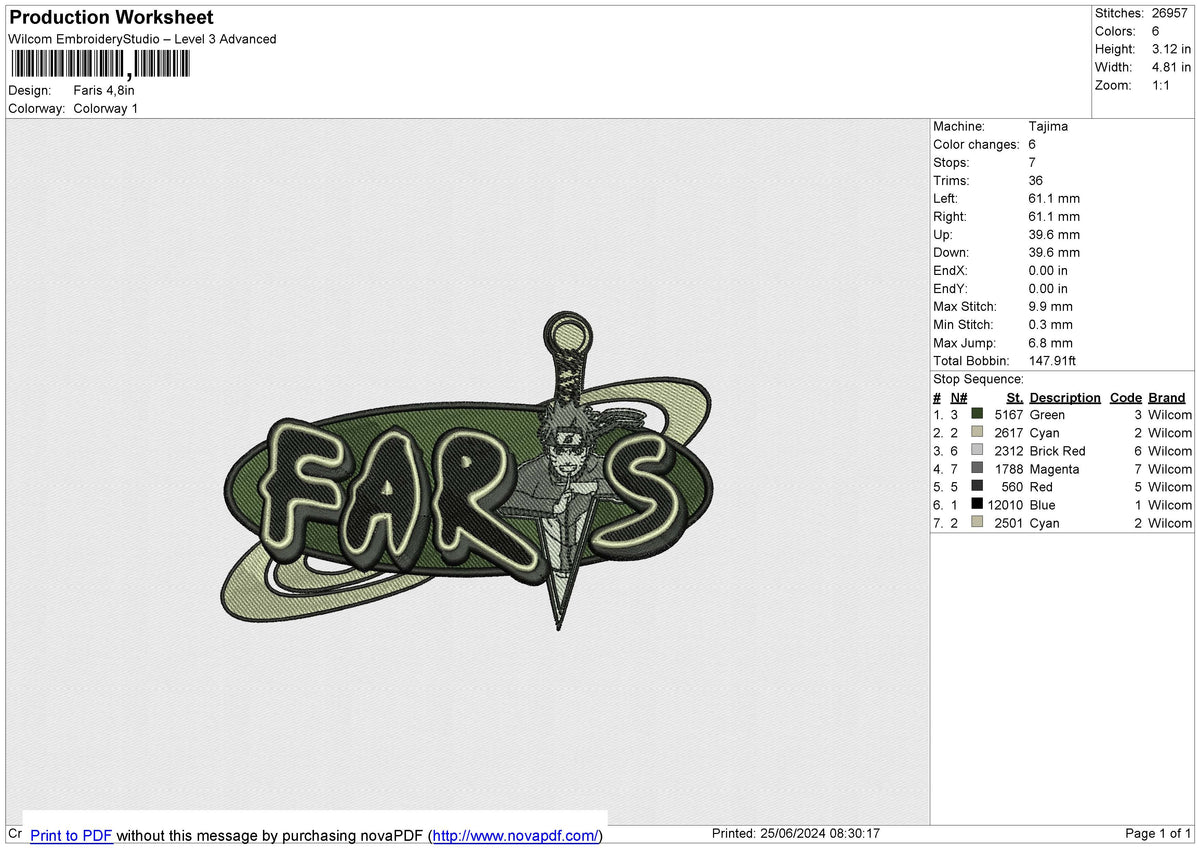Select the Max Jump value 6.8 mm

pyautogui.click(x=1050, y=342)
